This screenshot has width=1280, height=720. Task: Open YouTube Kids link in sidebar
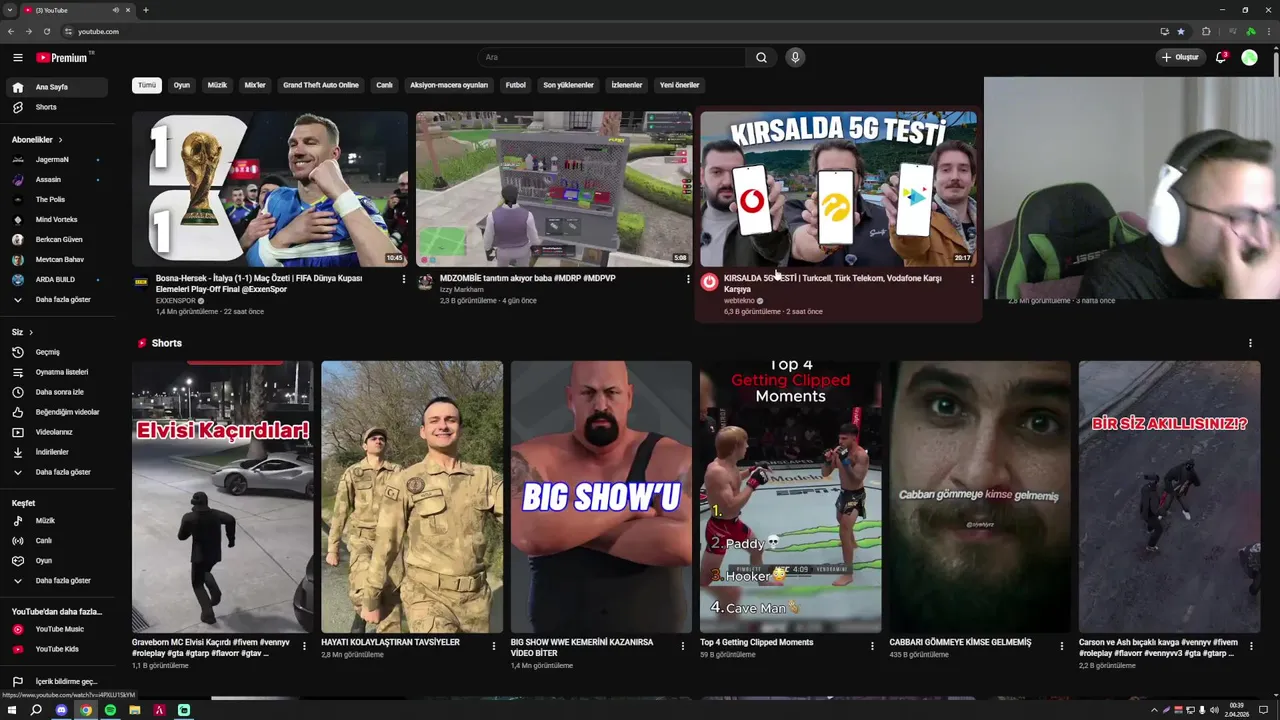[x=55, y=649]
